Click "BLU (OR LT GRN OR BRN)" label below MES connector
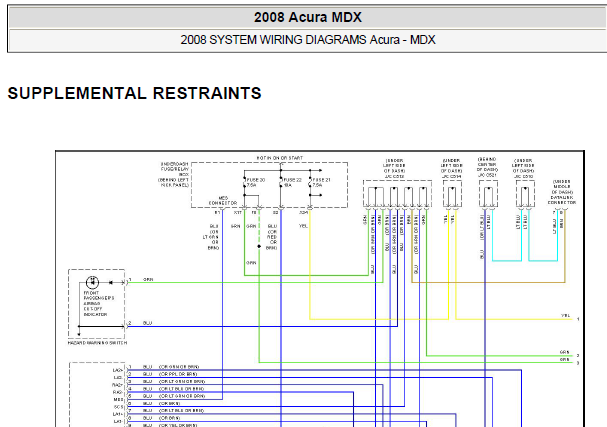Viewport: 607px width, 427px height. coord(211,237)
